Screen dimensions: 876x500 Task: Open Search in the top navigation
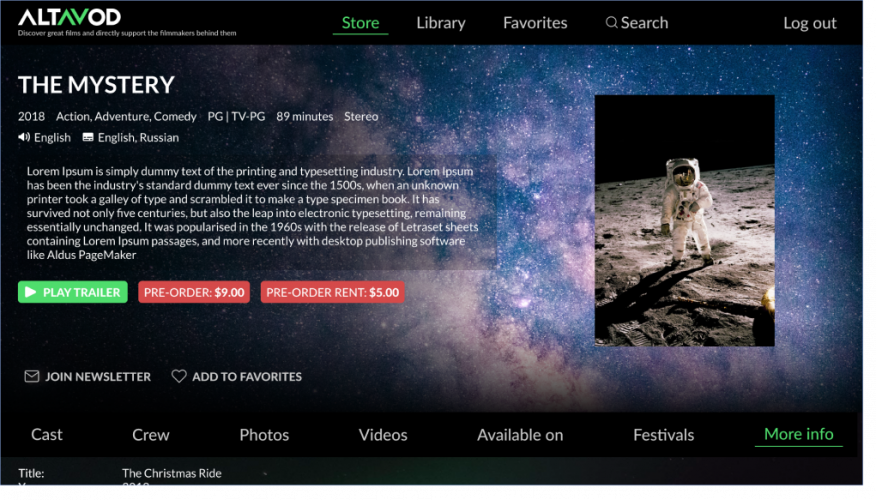click(637, 23)
